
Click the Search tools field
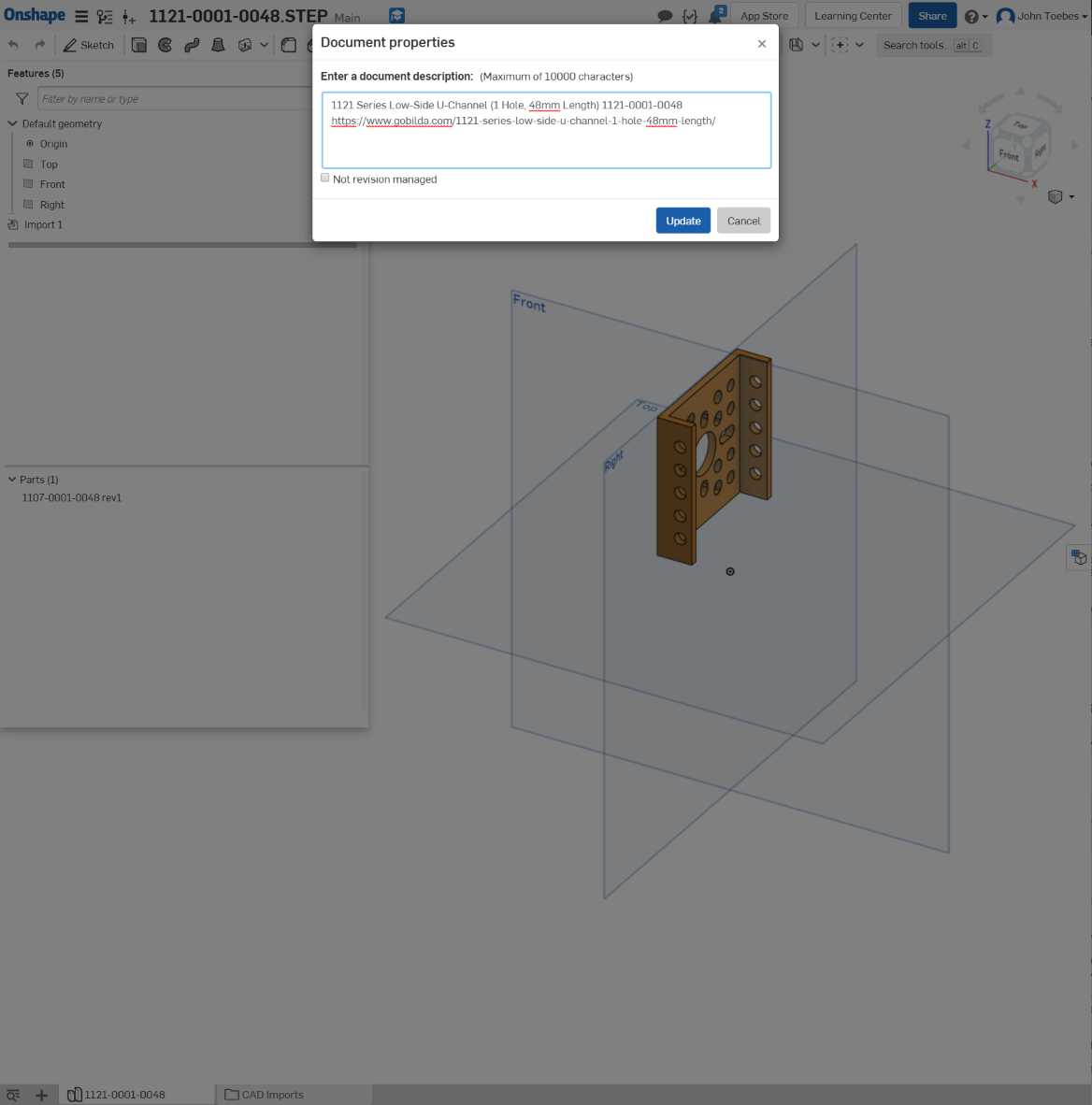coord(933,45)
